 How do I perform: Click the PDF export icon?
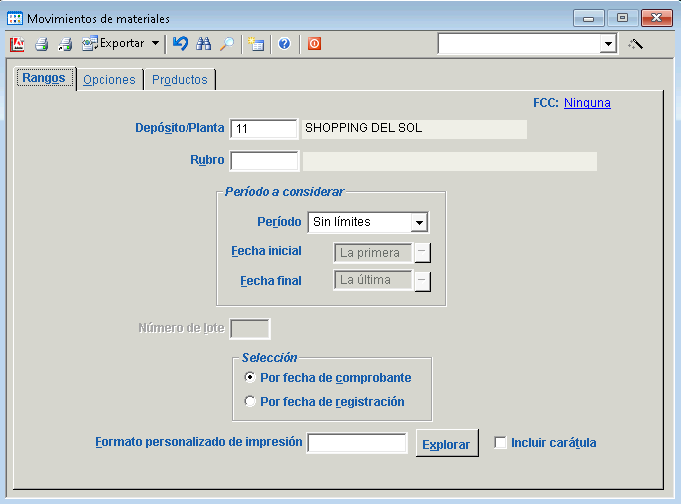tap(17, 44)
